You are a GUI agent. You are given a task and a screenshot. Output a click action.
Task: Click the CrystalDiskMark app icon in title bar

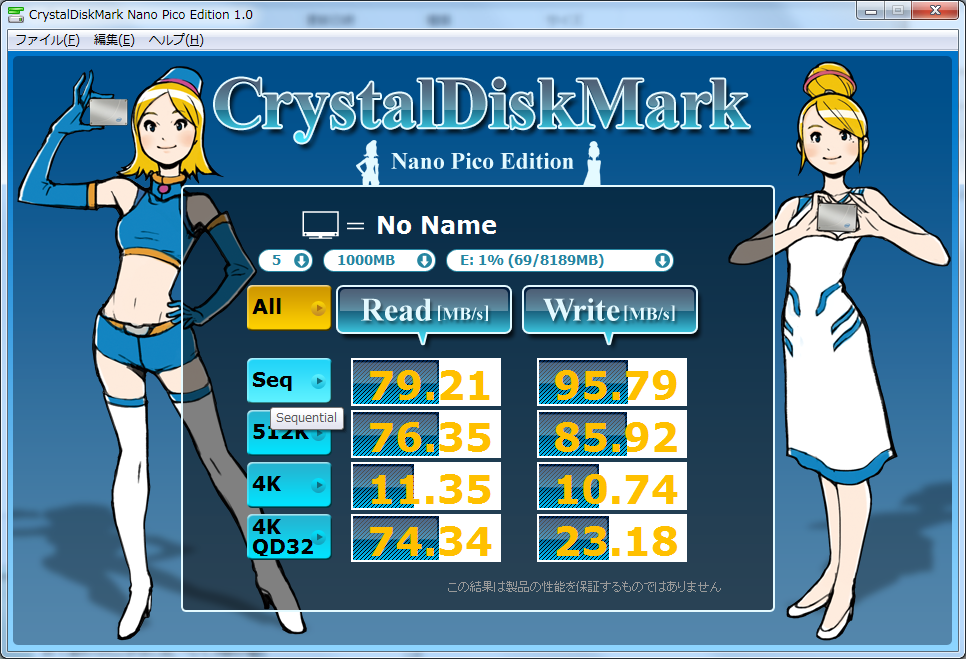(x=16, y=14)
